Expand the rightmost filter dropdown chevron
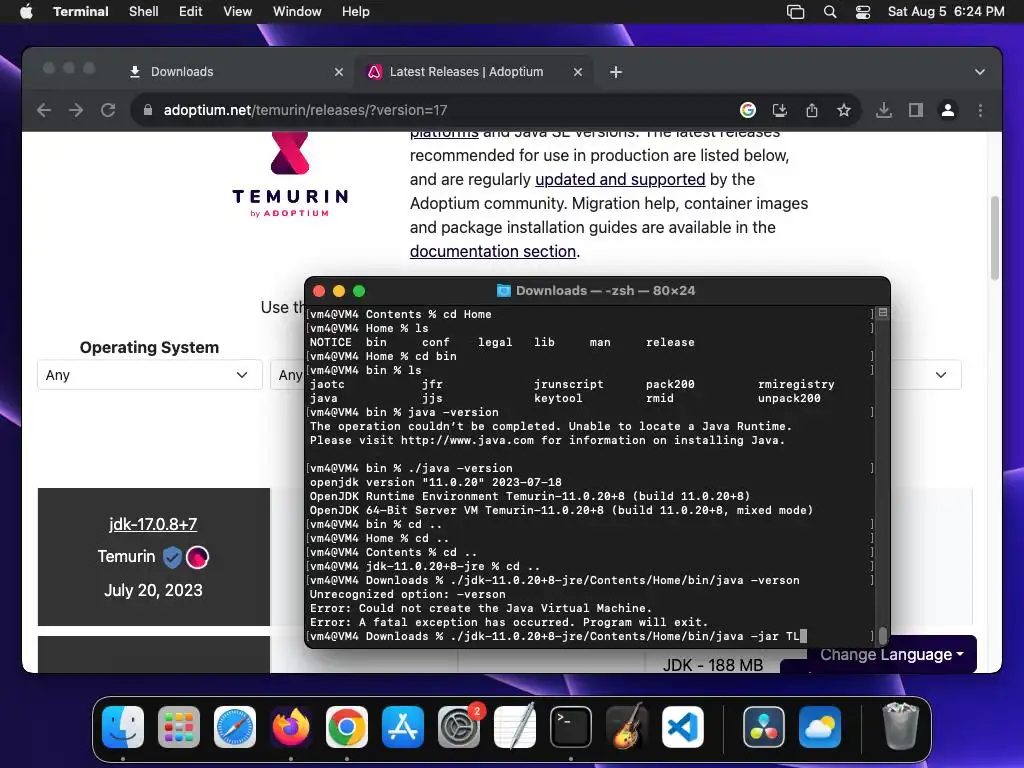The height and width of the screenshot is (768, 1024). [x=940, y=375]
